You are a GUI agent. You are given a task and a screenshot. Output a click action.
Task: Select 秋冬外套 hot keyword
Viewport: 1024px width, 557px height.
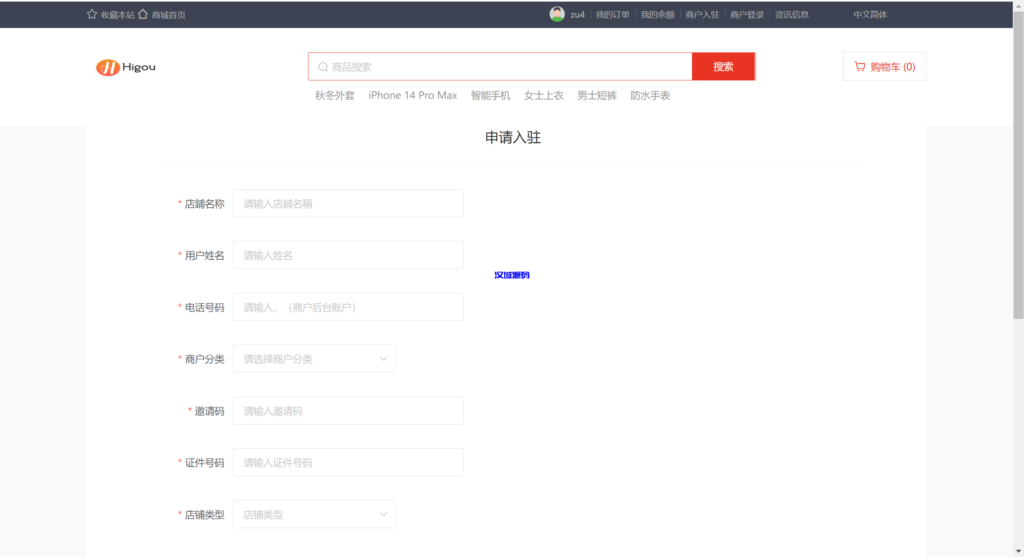pos(334,95)
